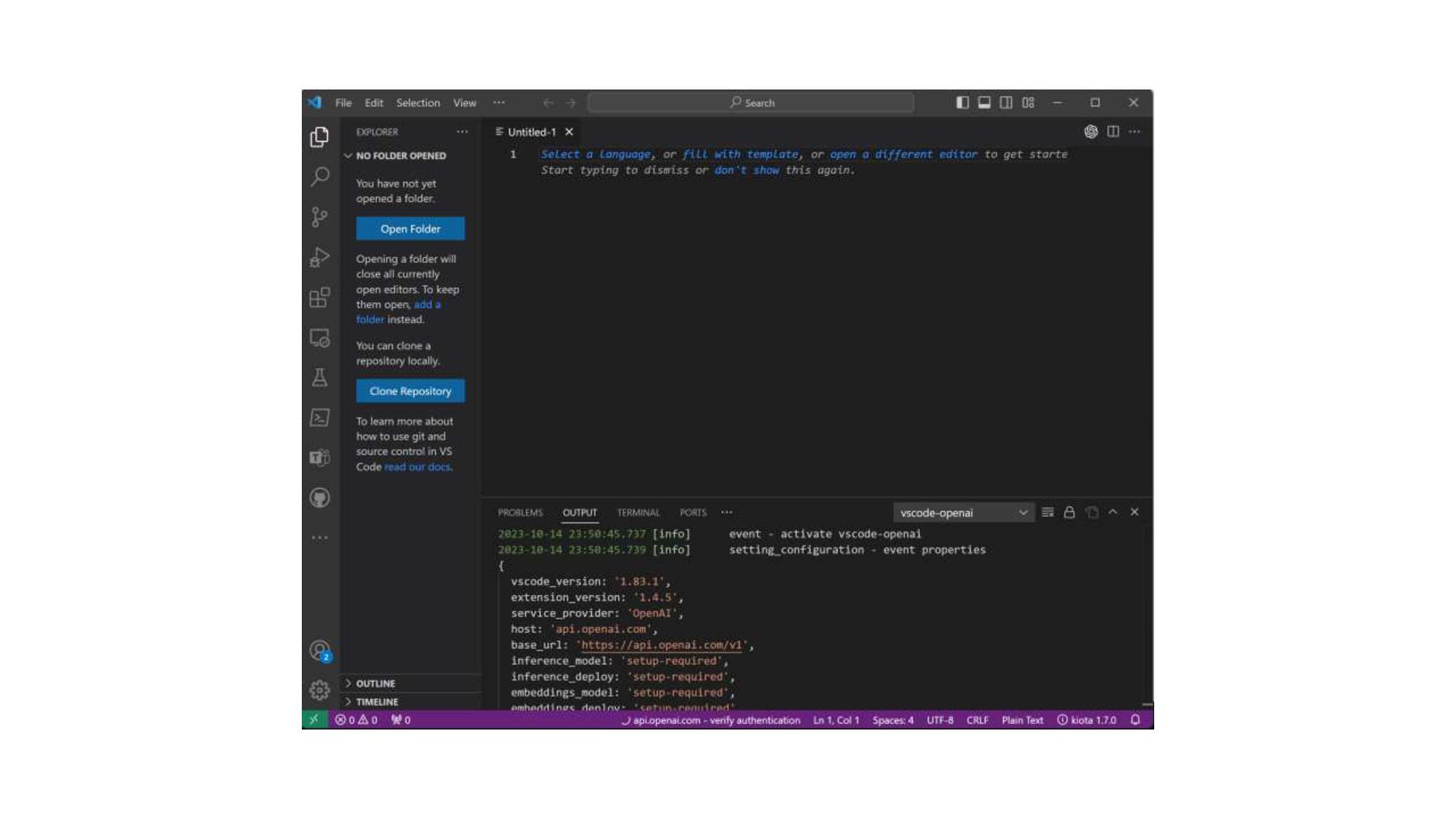Show additional activity bar views
The image size is (1456, 819).
click(319, 538)
